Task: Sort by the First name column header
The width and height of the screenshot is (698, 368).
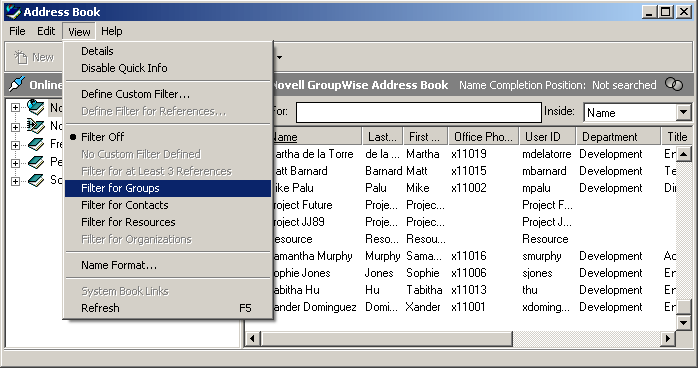Action: point(426,137)
